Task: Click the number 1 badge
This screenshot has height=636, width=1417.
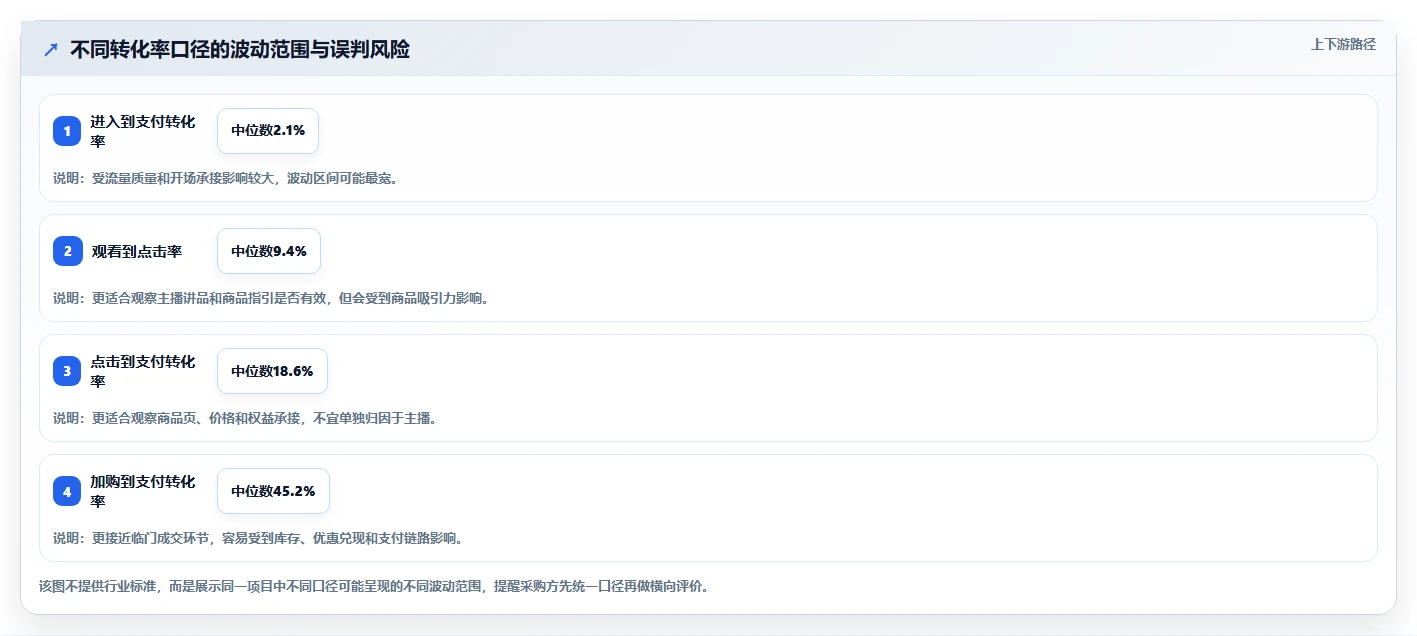Action: [x=67, y=131]
